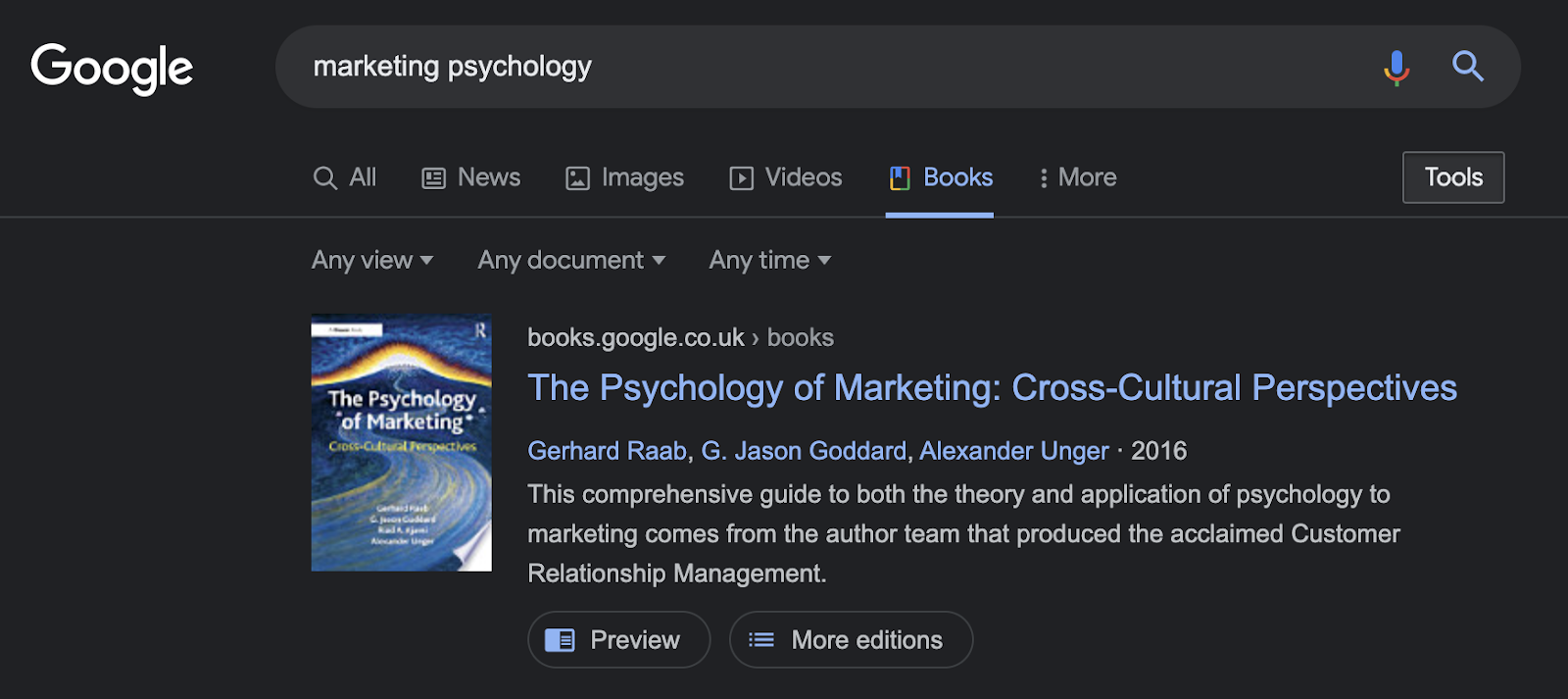1568x699 pixels.
Task: Expand the Any document dropdown
Action: click(571, 260)
